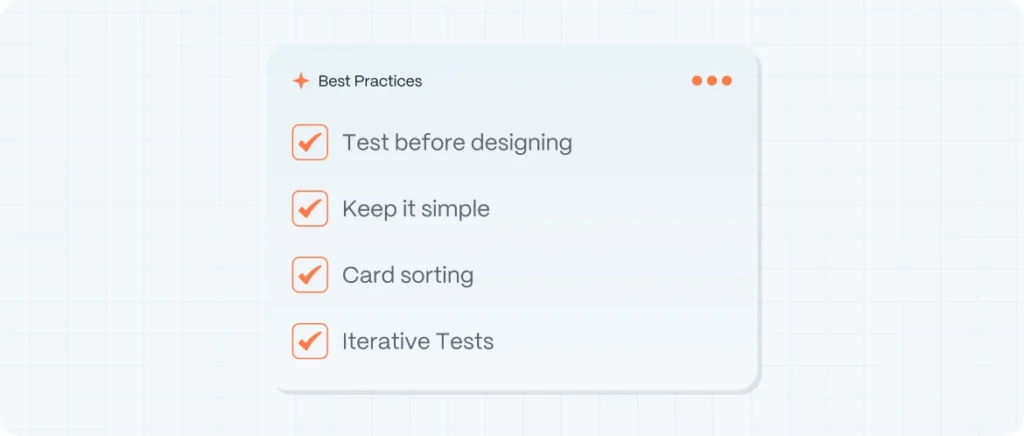Screen dimensions: 1024x436
Task: Uncheck the Test before designing checkbox
Action: 310,142
